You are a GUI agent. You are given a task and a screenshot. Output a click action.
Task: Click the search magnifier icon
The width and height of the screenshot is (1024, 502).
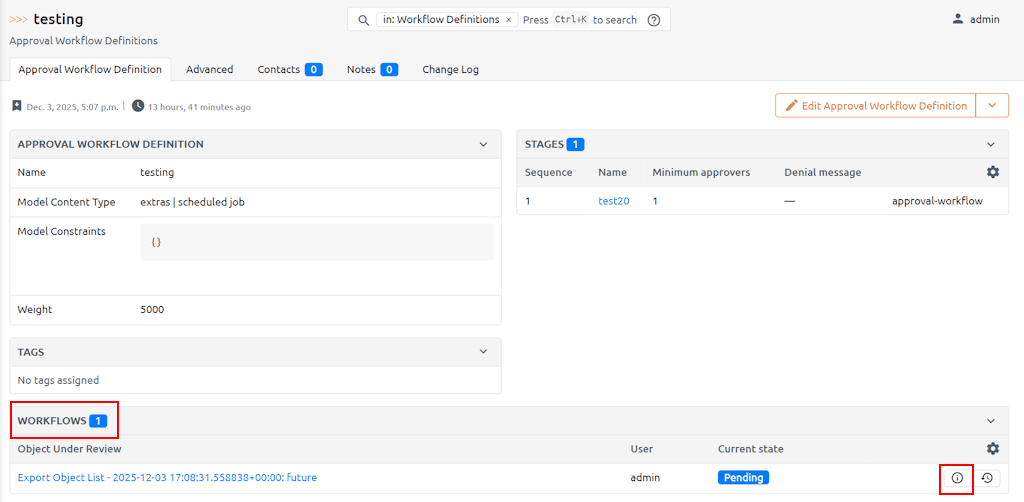(x=364, y=20)
